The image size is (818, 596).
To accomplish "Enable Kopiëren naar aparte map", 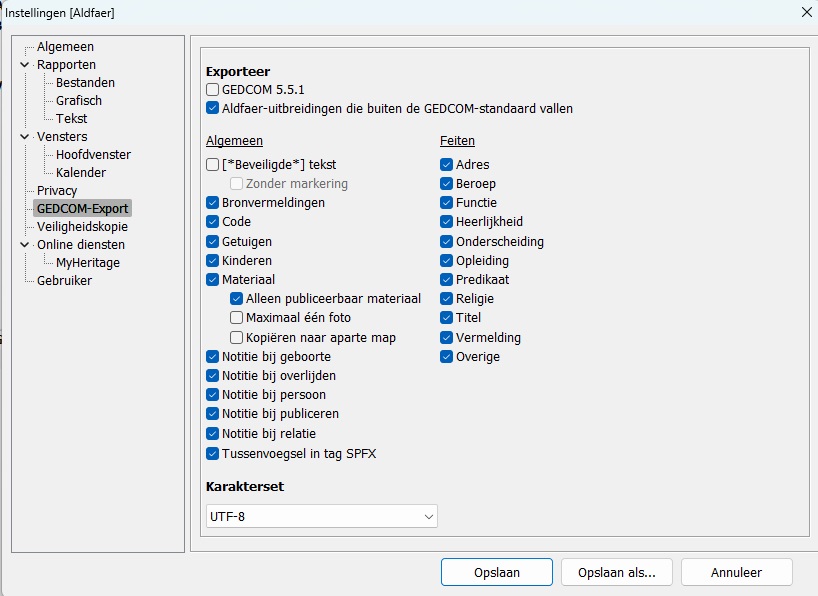I will coord(237,338).
